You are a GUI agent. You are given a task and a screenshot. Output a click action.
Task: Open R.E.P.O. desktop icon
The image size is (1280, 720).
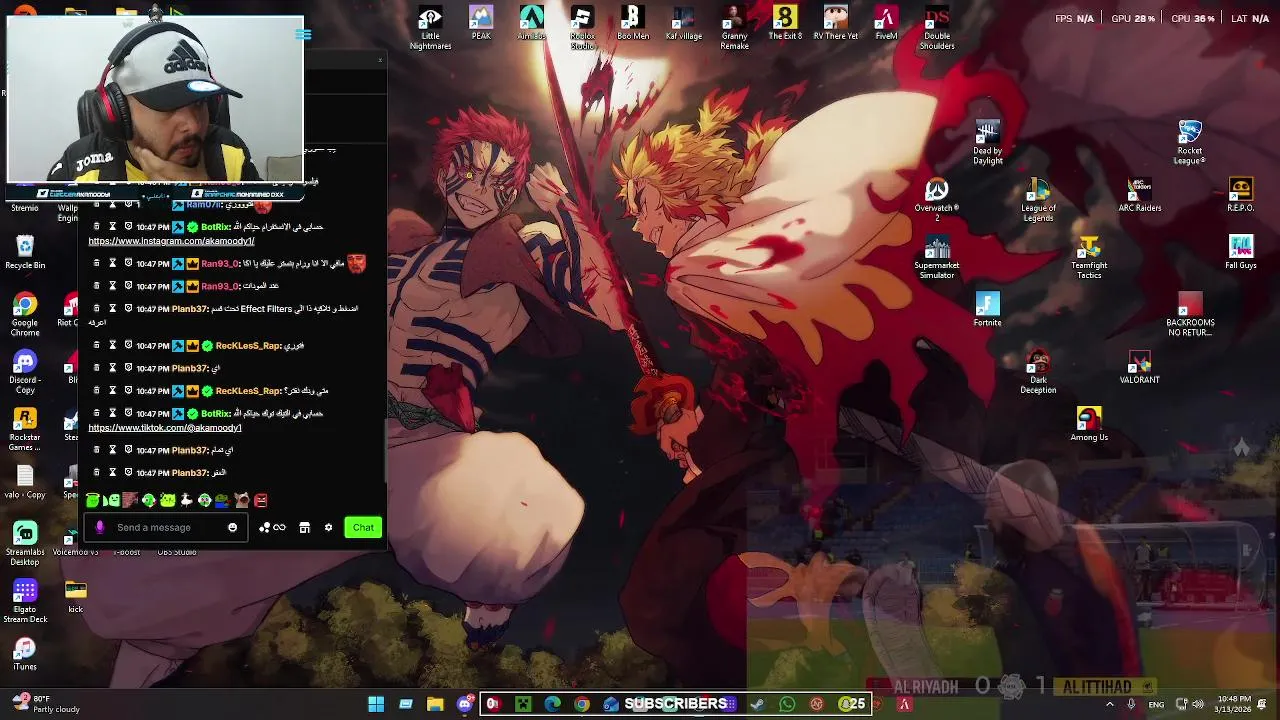(1240, 196)
